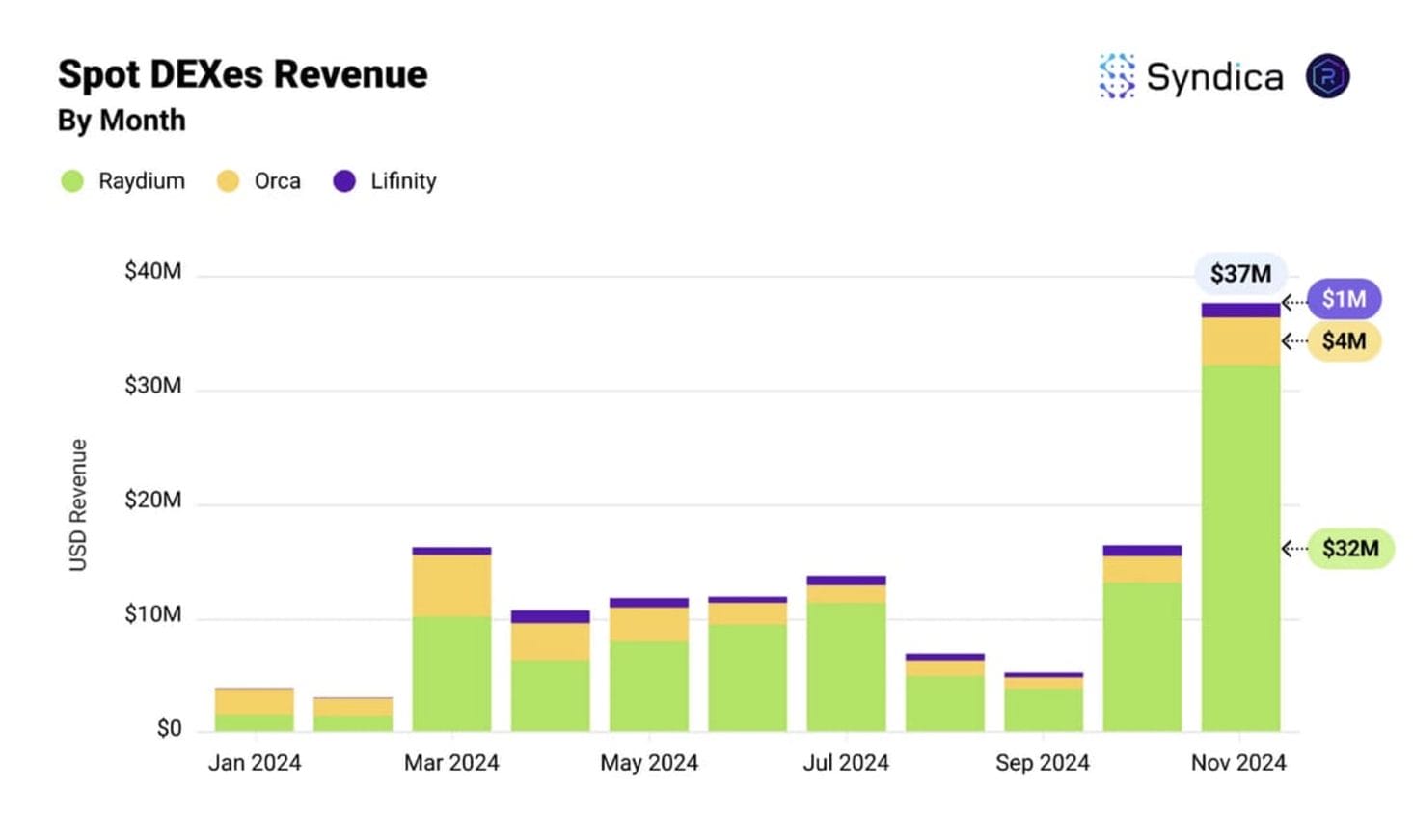
Task: Toggle the Orca yellow legend dot
Action: (228, 181)
